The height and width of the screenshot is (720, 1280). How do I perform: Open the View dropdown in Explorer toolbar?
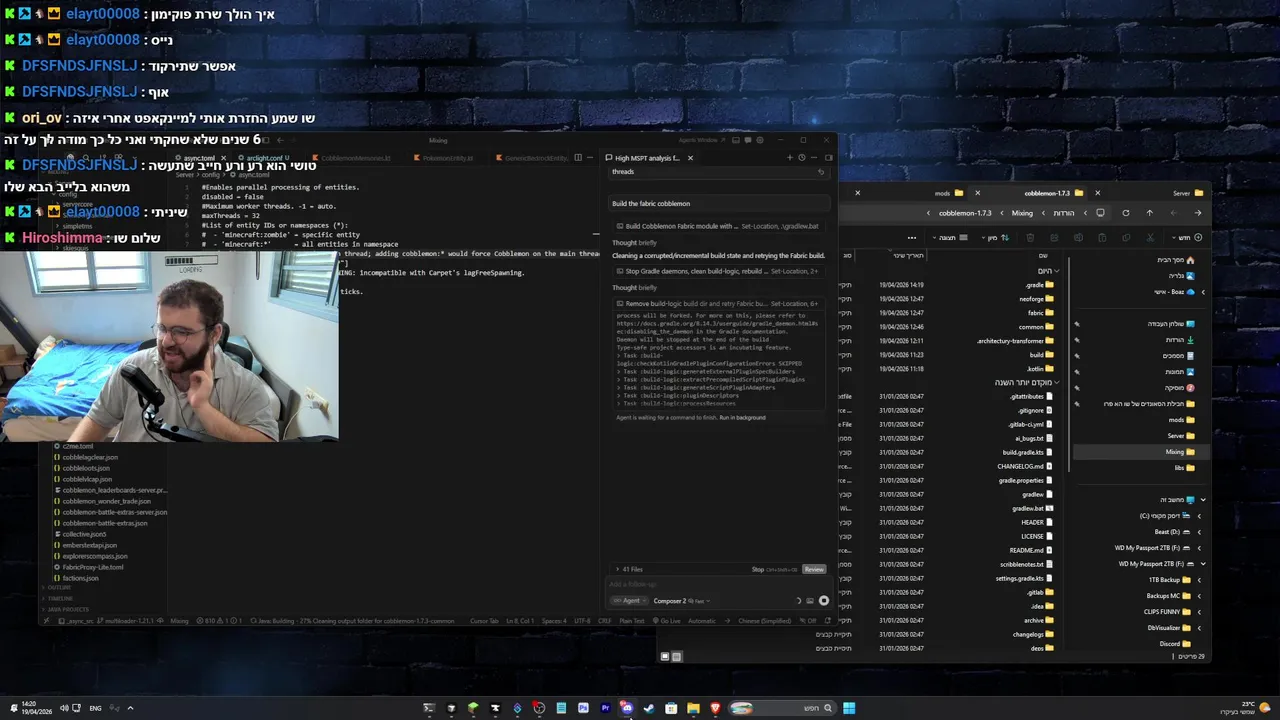950,238
